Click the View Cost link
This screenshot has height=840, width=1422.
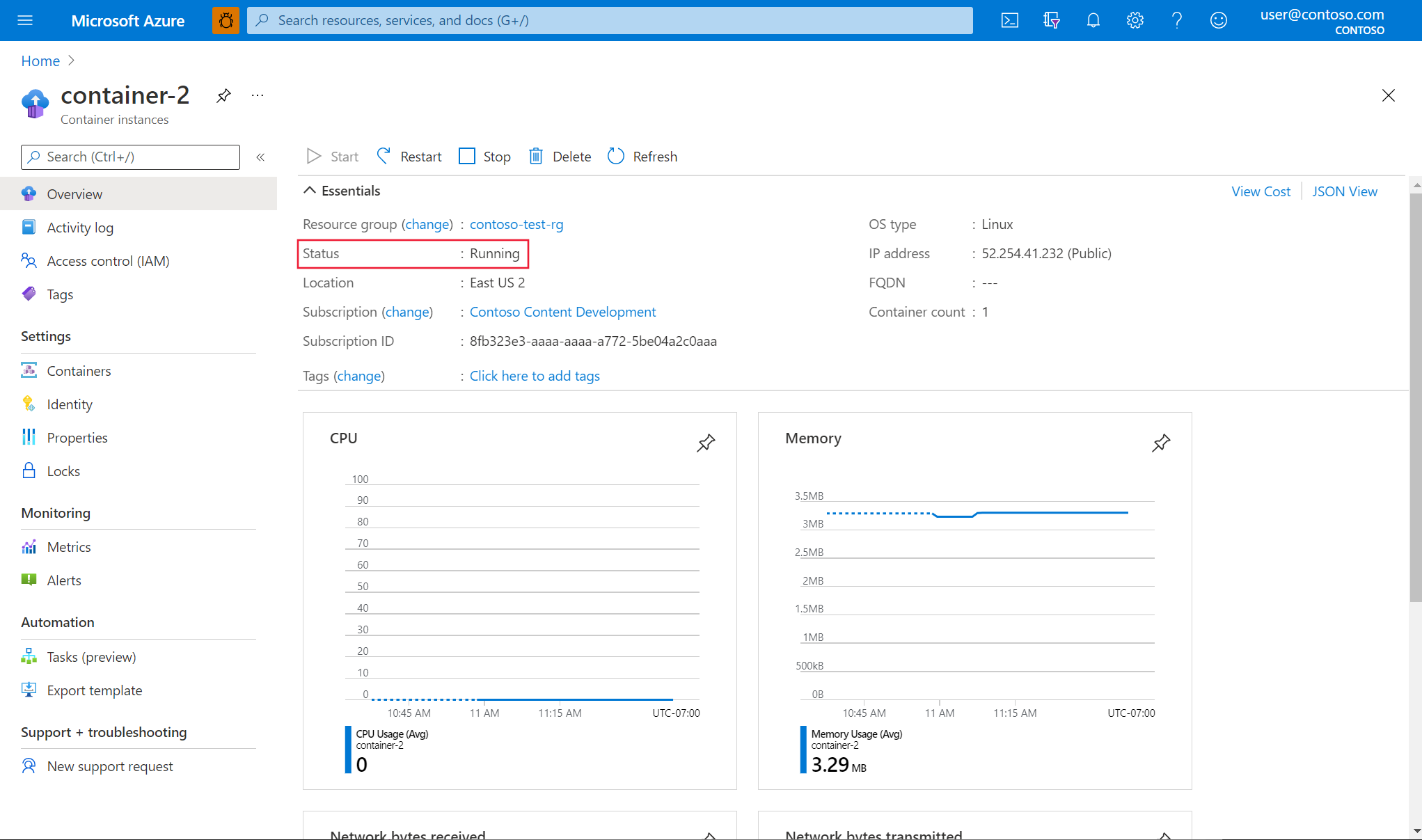pos(1261,190)
